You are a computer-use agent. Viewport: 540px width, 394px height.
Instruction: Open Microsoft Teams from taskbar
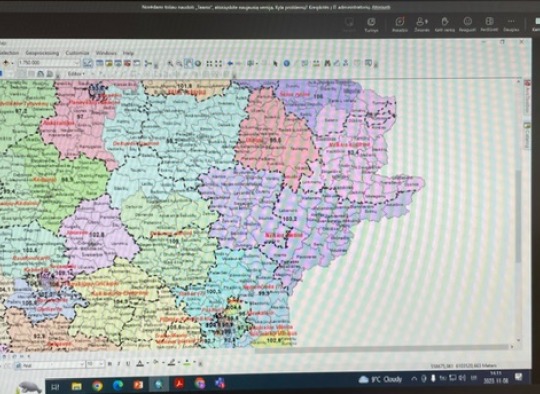[x=220, y=383]
